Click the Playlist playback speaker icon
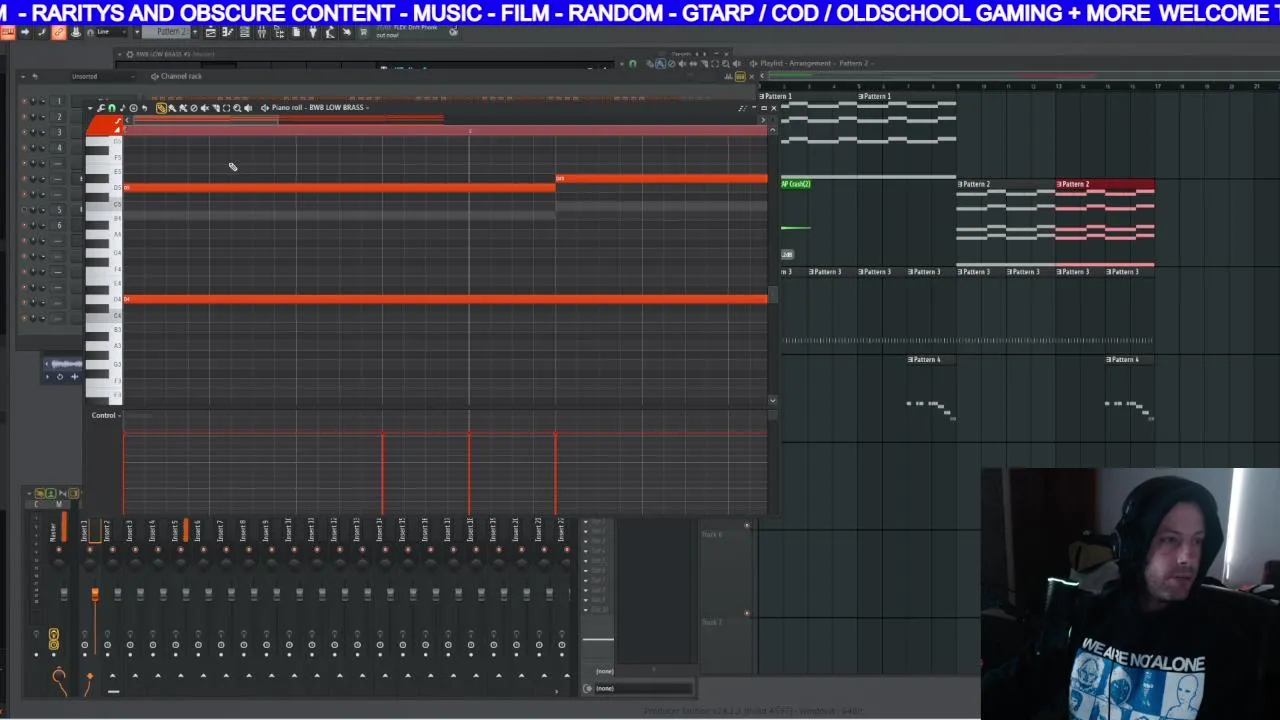1280x720 pixels. pos(737,63)
